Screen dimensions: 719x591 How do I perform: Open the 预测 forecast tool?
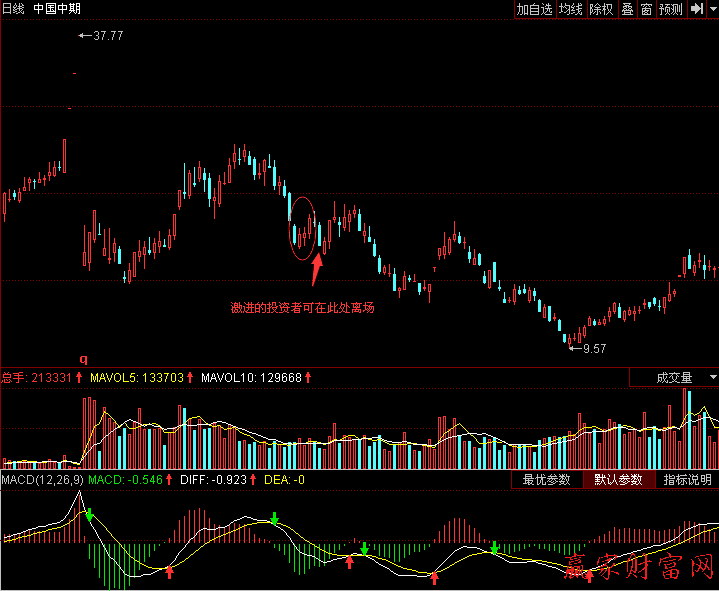(x=670, y=9)
